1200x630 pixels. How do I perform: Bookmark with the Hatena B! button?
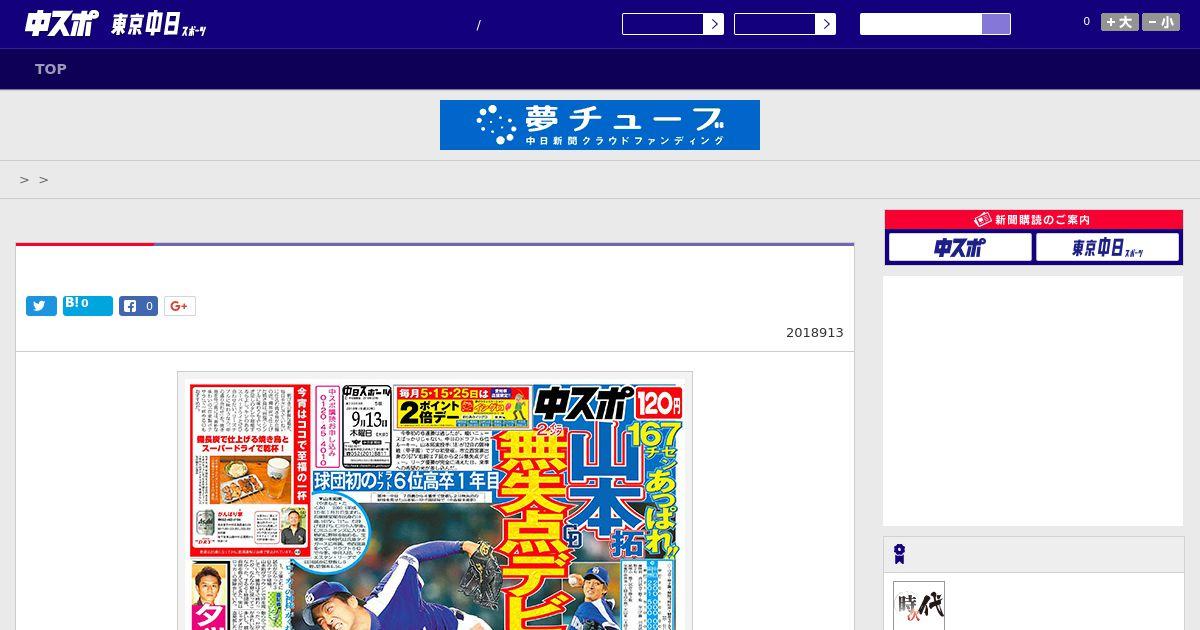point(88,306)
